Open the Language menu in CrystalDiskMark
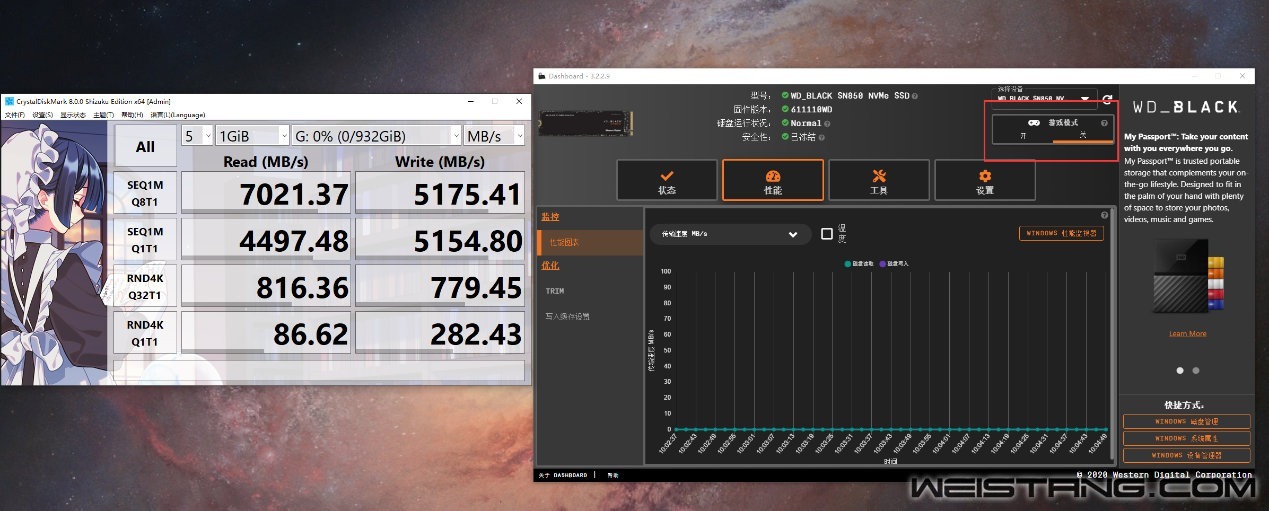The height and width of the screenshot is (511, 1269). click(177, 114)
